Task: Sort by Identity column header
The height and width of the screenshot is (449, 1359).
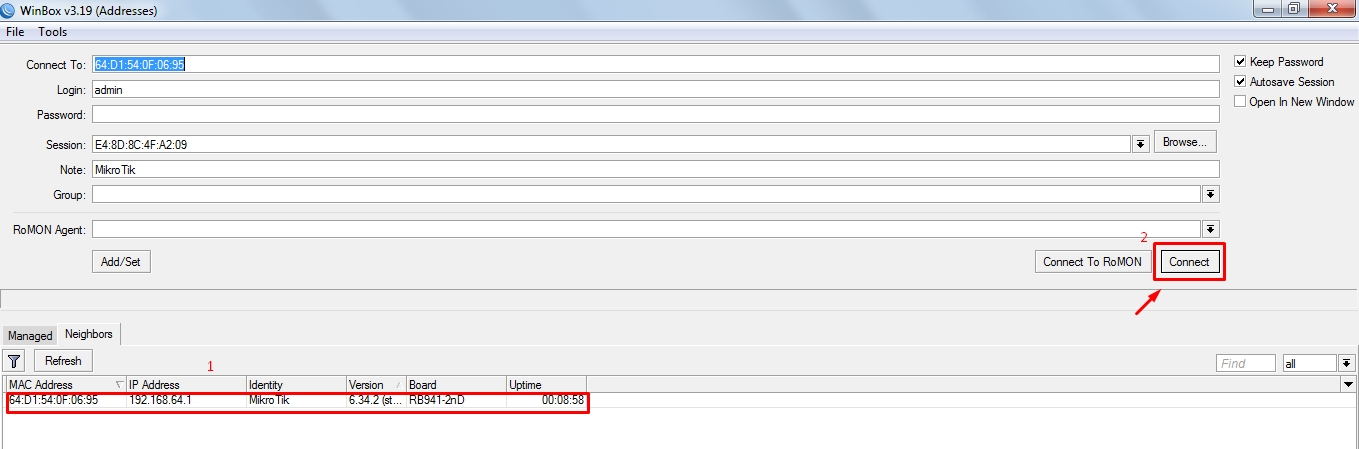Action: (296, 385)
